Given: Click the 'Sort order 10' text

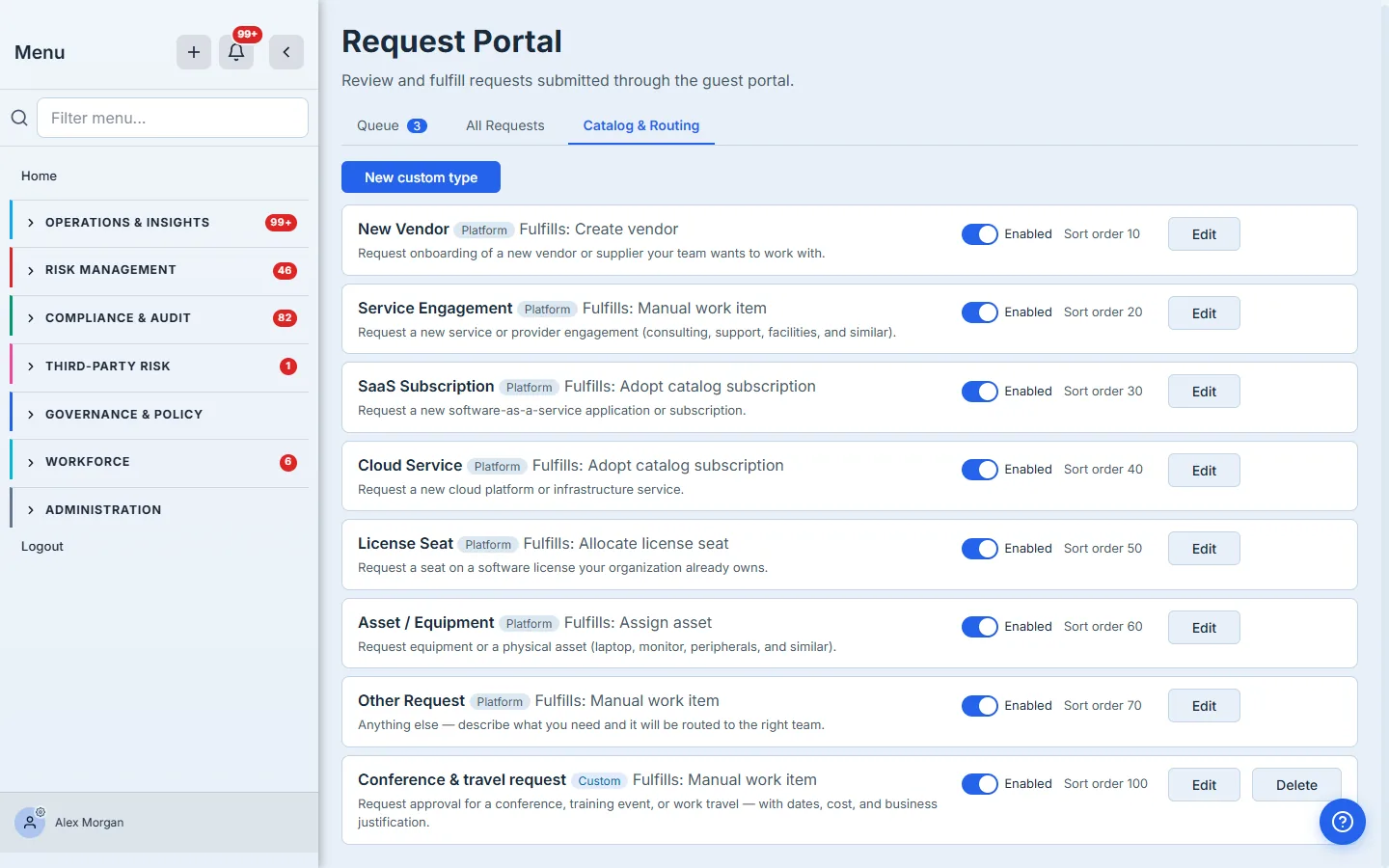Looking at the screenshot, I should point(1102,234).
